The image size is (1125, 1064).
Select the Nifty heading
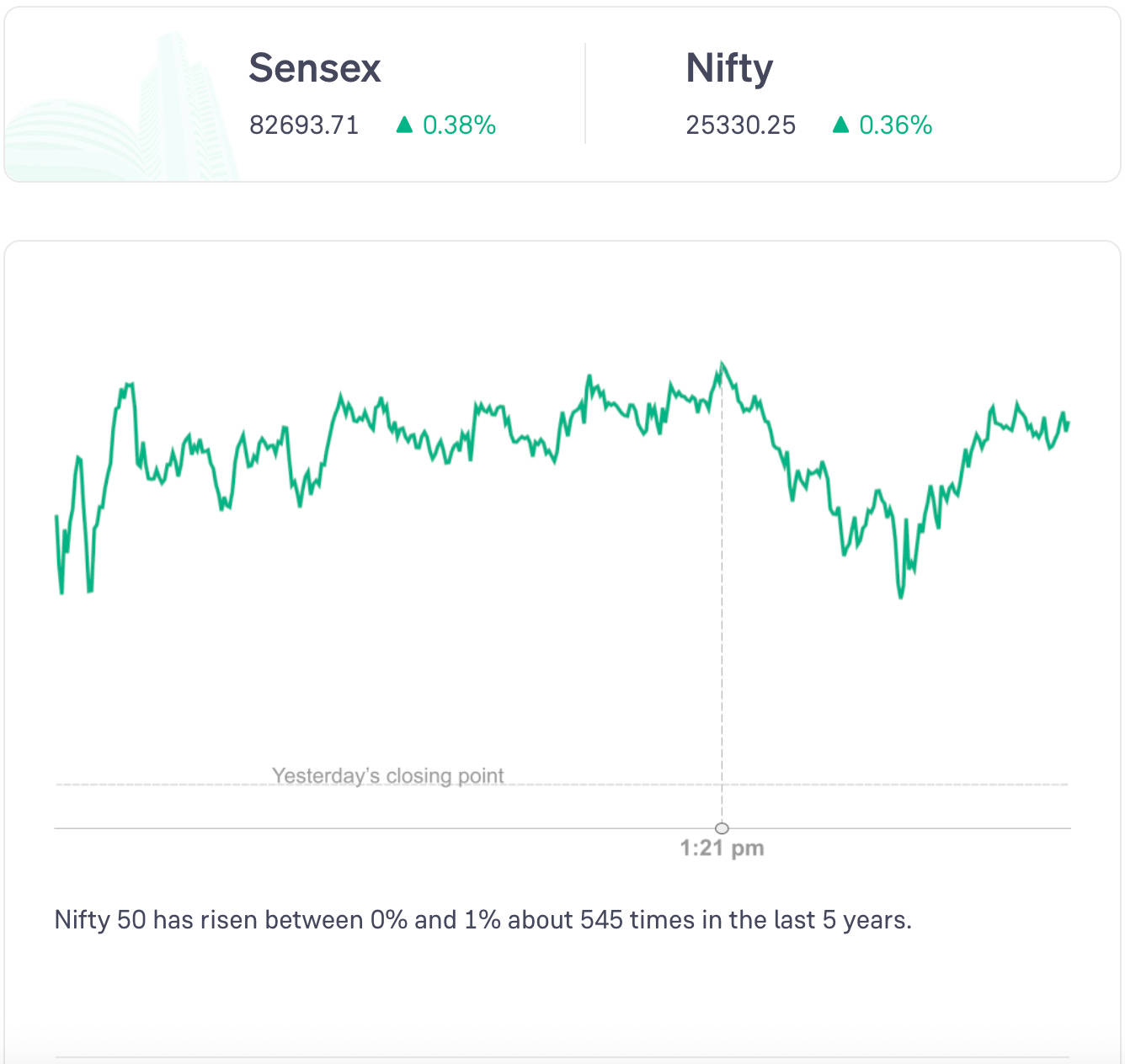pos(729,68)
